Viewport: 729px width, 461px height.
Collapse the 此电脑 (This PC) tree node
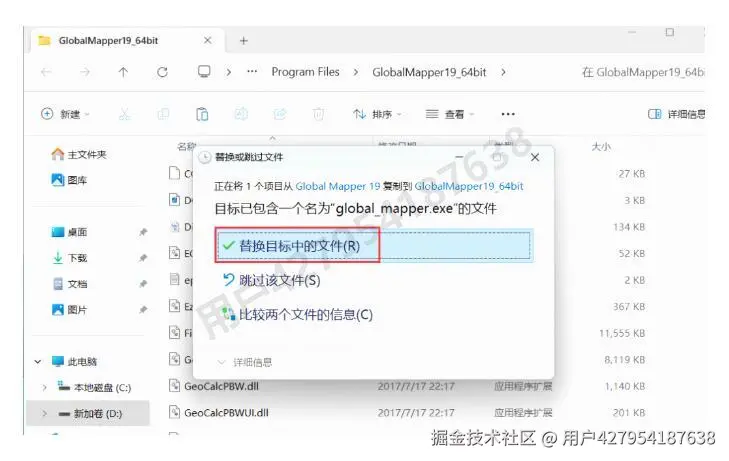point(38,361)
